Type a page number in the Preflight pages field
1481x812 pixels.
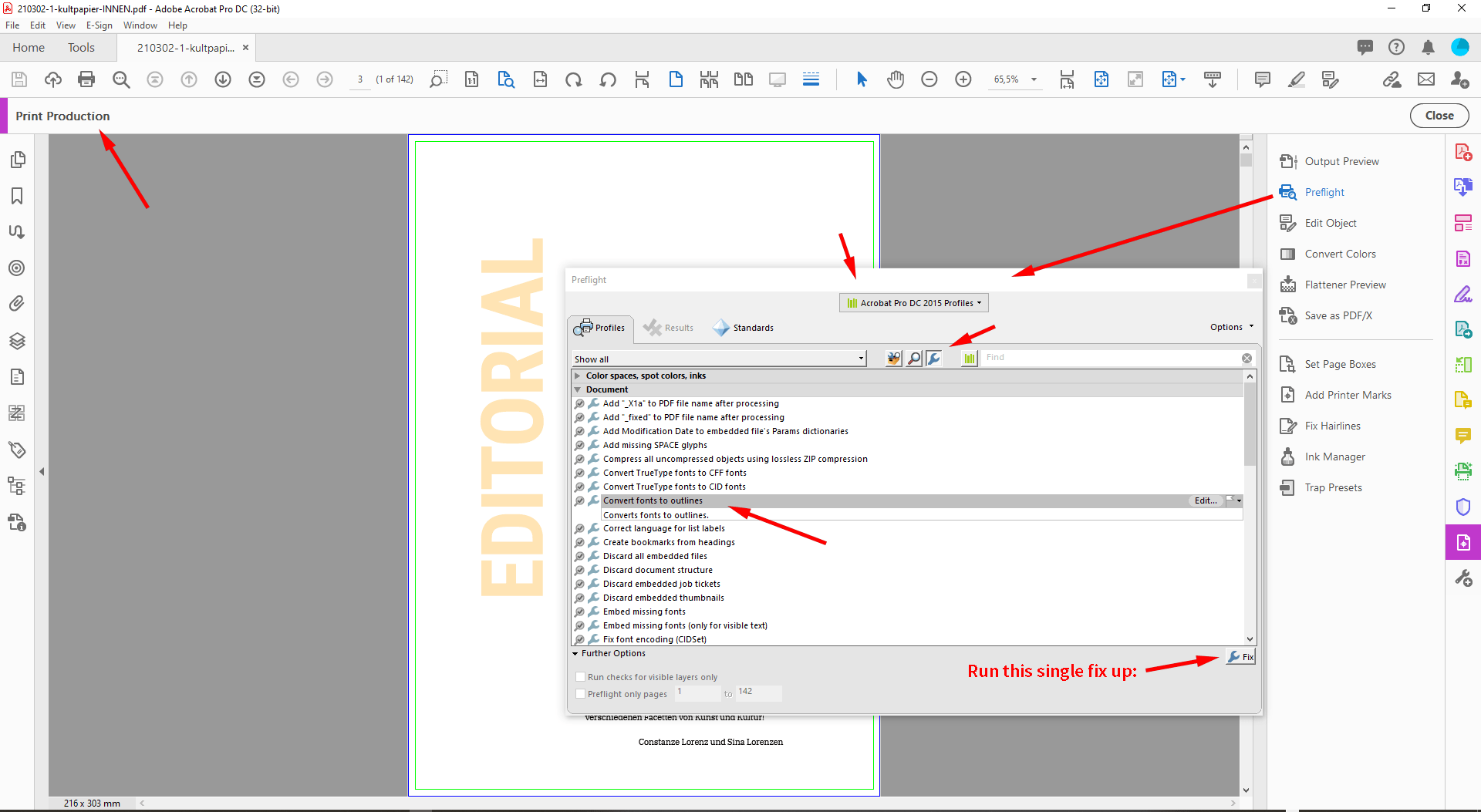click(697, 692)
